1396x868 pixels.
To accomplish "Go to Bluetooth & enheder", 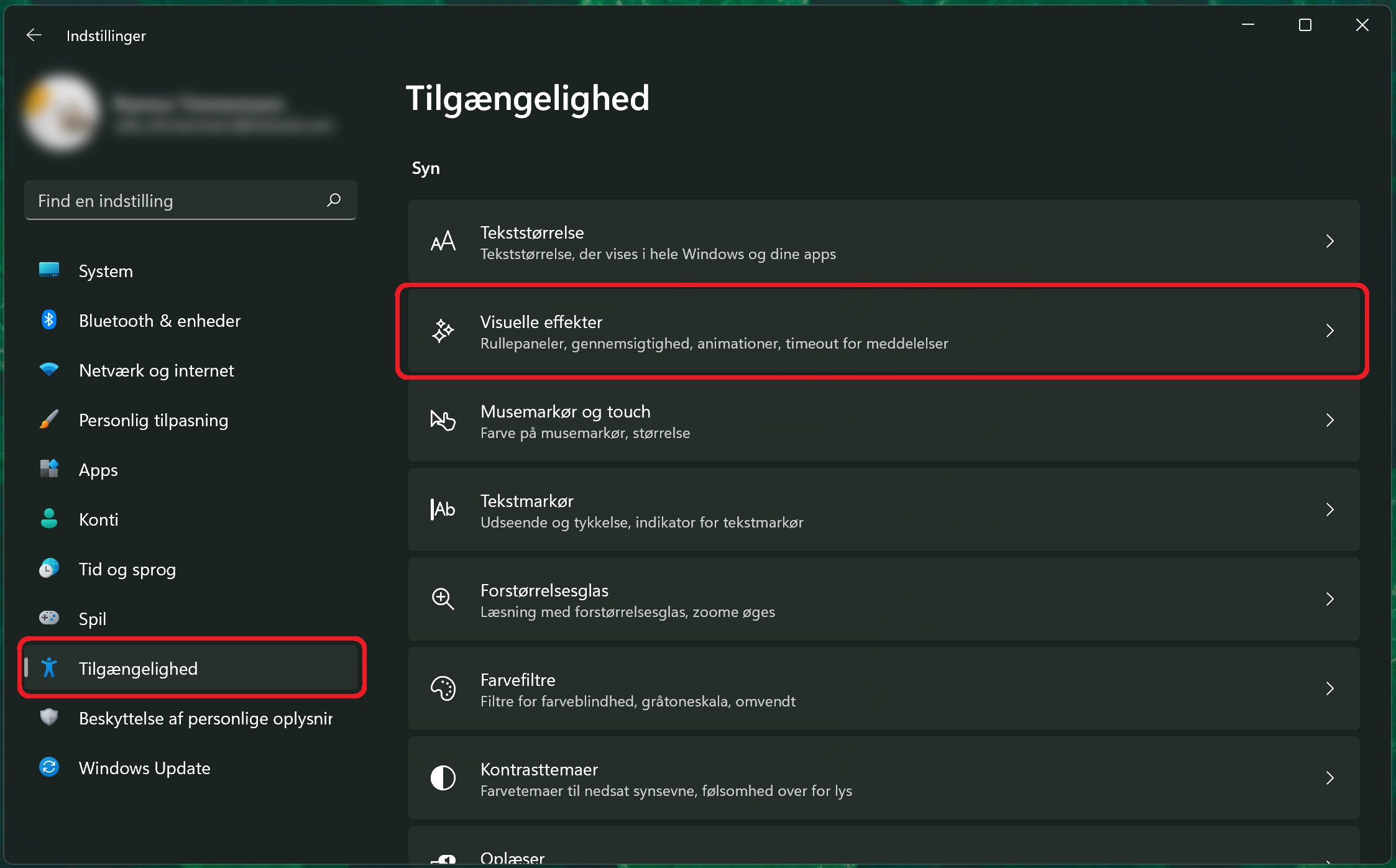I will (191, 321).
